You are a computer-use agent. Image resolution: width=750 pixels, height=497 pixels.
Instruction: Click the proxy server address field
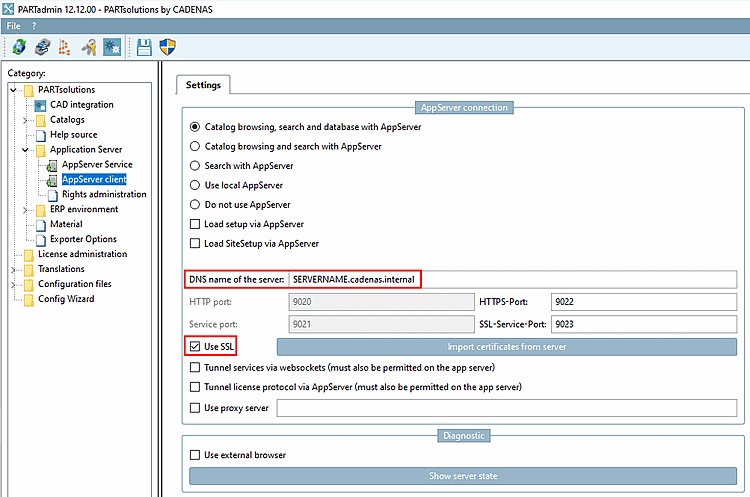507,408
